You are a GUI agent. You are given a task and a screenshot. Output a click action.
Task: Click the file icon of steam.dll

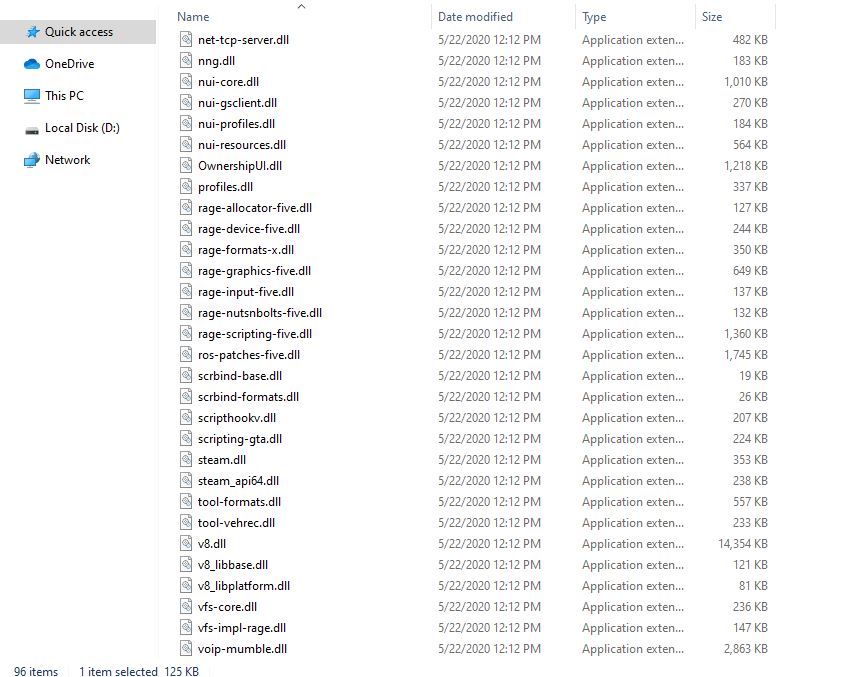tap(186, 460)
